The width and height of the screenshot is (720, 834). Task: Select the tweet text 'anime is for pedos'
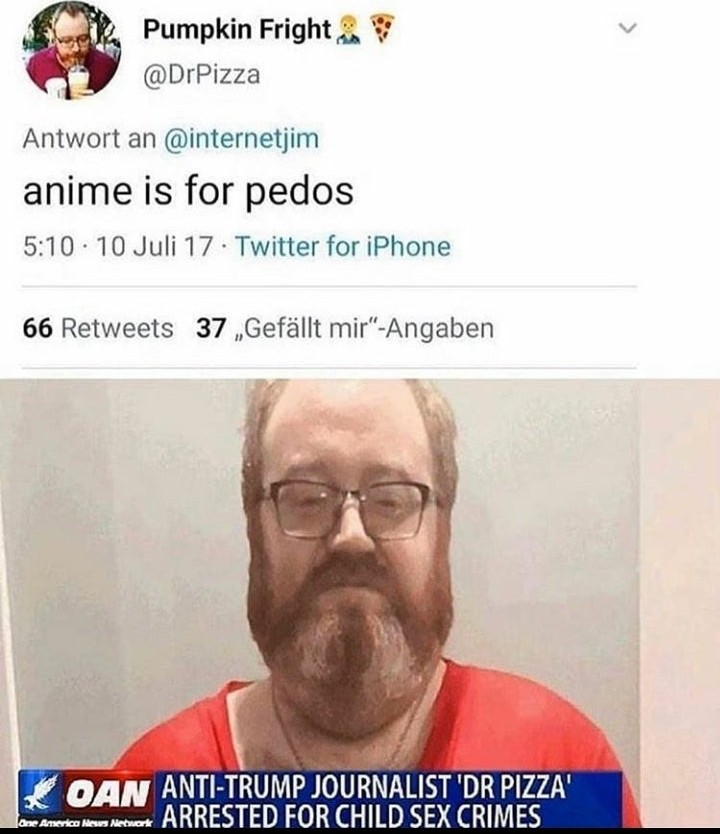pos(188,191)
